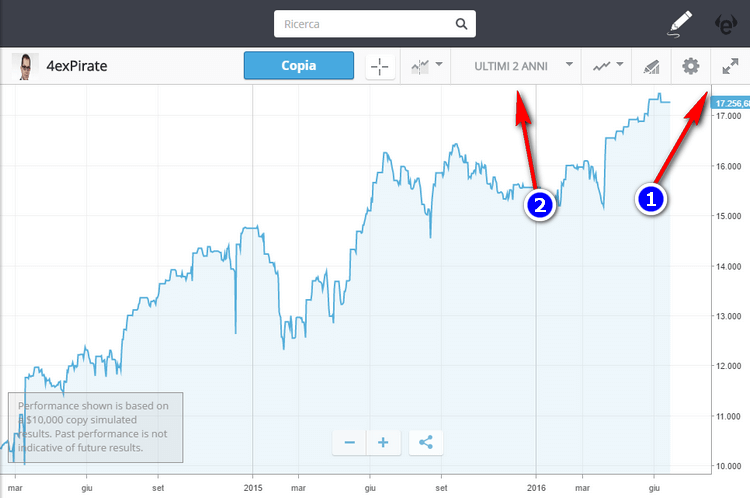Open the line chart type dropdown
Viewport: 750px width, 498px height.
607,67
